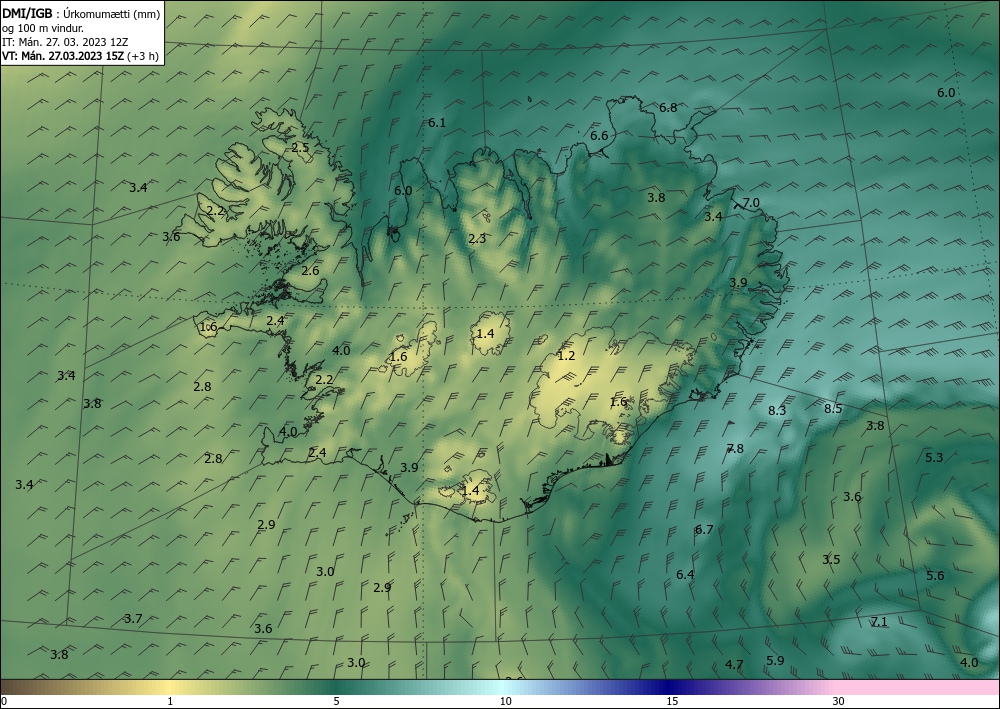Click the colour scale label 30
Screen dimensions: 1000x709
click(839, 701)
